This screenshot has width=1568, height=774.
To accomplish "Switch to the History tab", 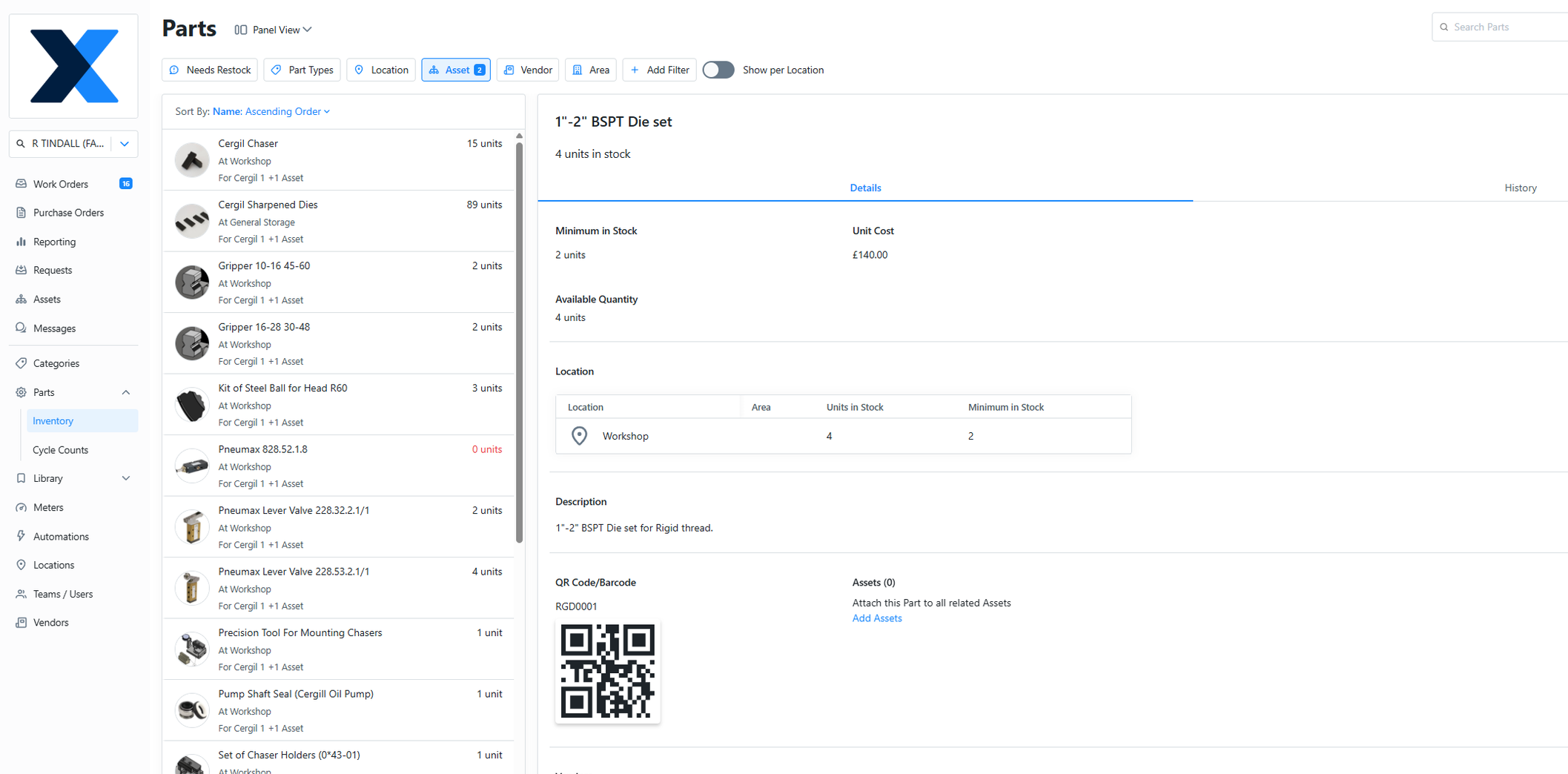I will pyautogui.click(x=1521, y=188).
